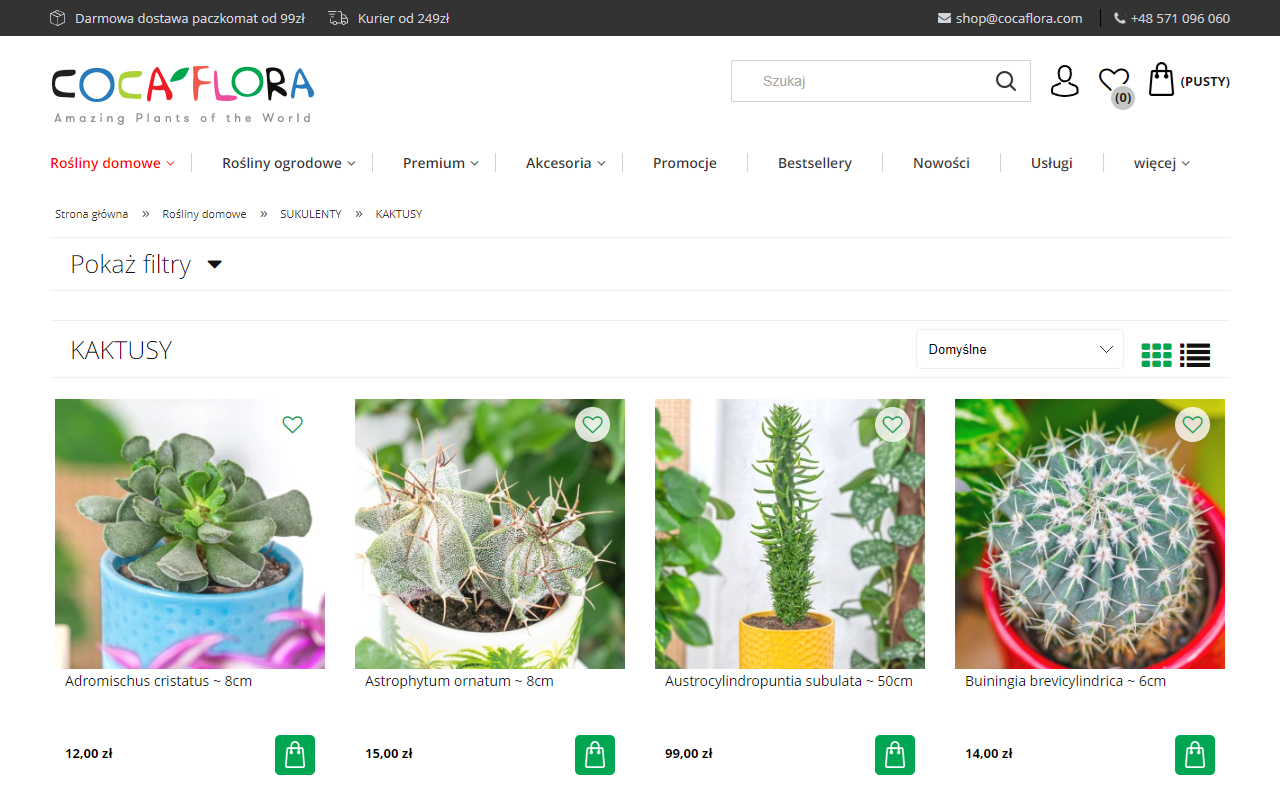
Task: Open the wishlist heart icon in header
Action: click(1113, 80)
